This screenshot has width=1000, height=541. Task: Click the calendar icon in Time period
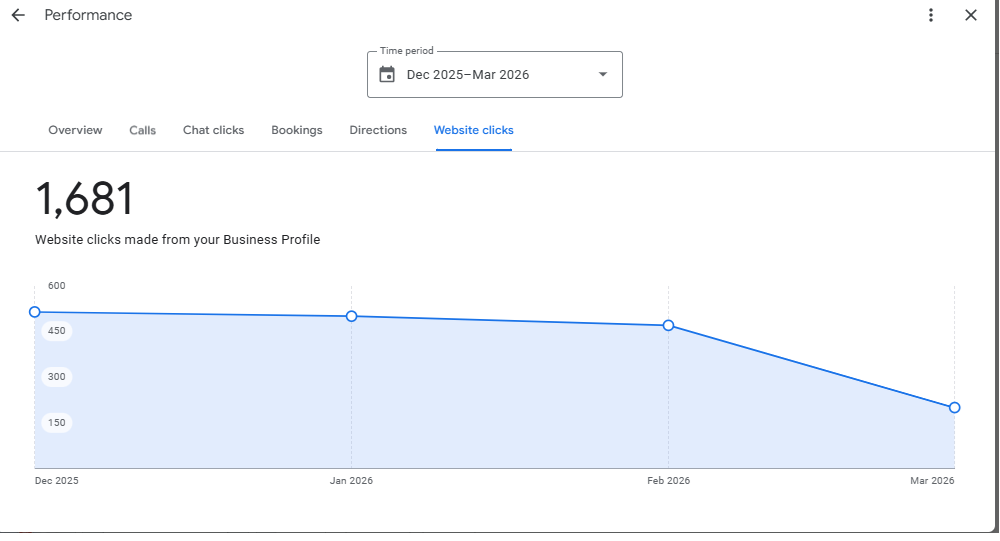(x=387, y=75)
